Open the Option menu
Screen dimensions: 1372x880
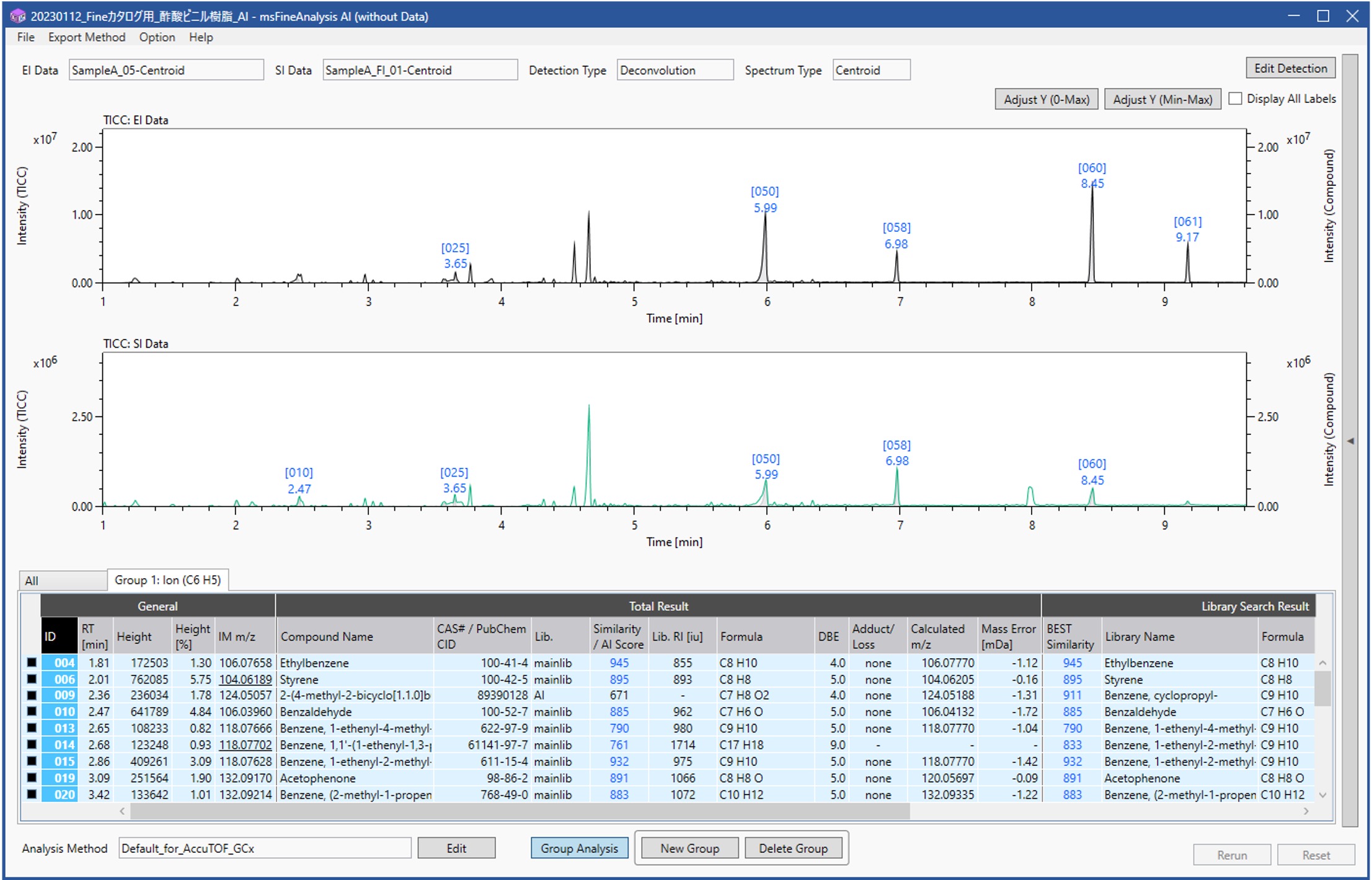click(x=157, y=37)
